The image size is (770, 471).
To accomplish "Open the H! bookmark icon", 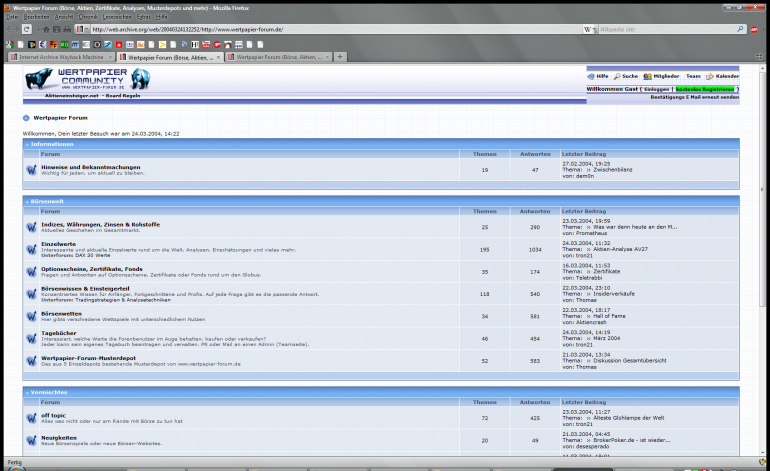I will pos(195,45).
